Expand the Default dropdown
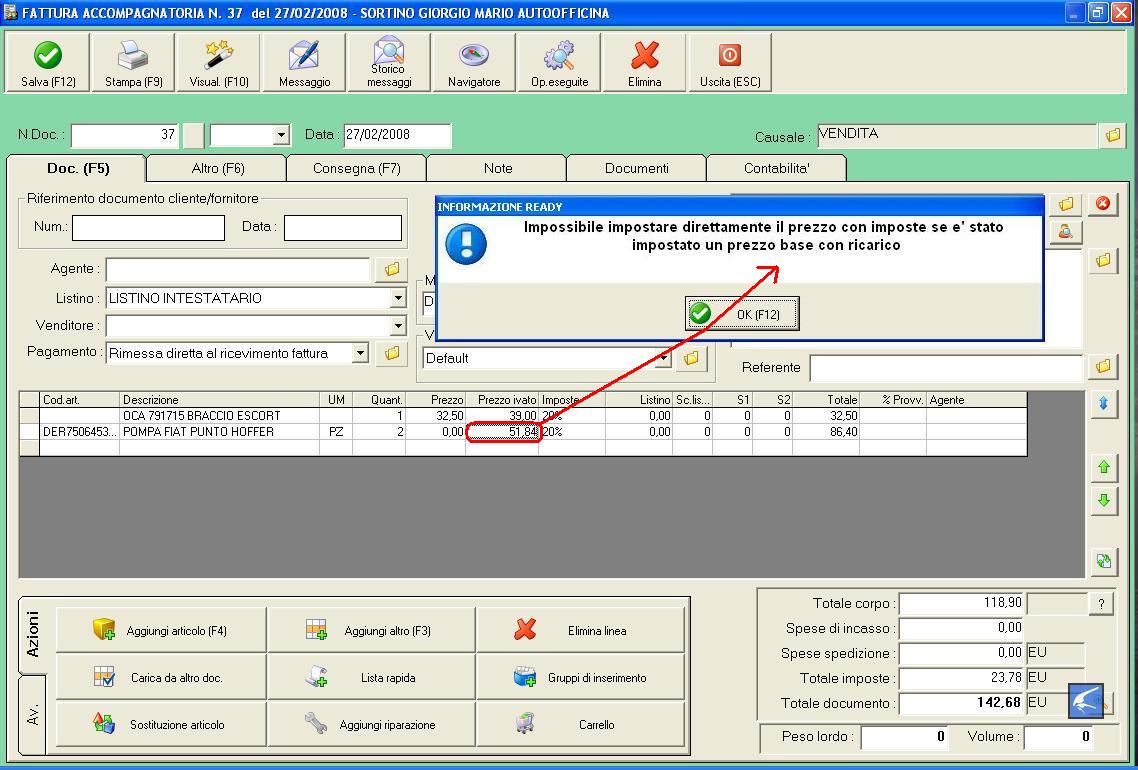The height and width of the screenshot is (770, 1138). pos(663,359)
